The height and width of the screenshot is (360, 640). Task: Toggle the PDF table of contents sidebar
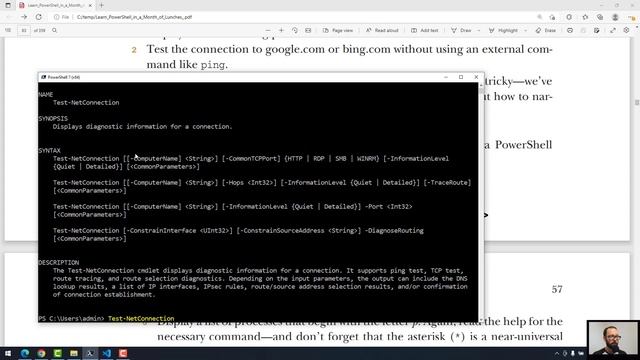pyautogui.click(x=8, y=30)
